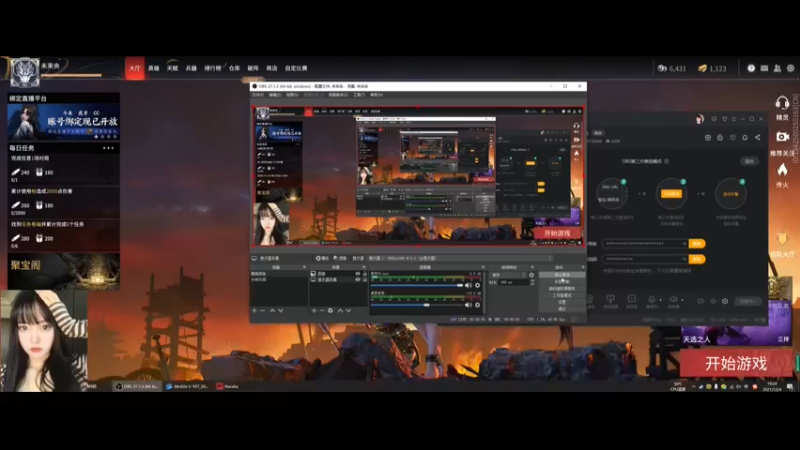Open the 每日任务 three-dot menu
The height and width of the screenshot is (450, 800).
pyautogui.click(x=108, y=148)
